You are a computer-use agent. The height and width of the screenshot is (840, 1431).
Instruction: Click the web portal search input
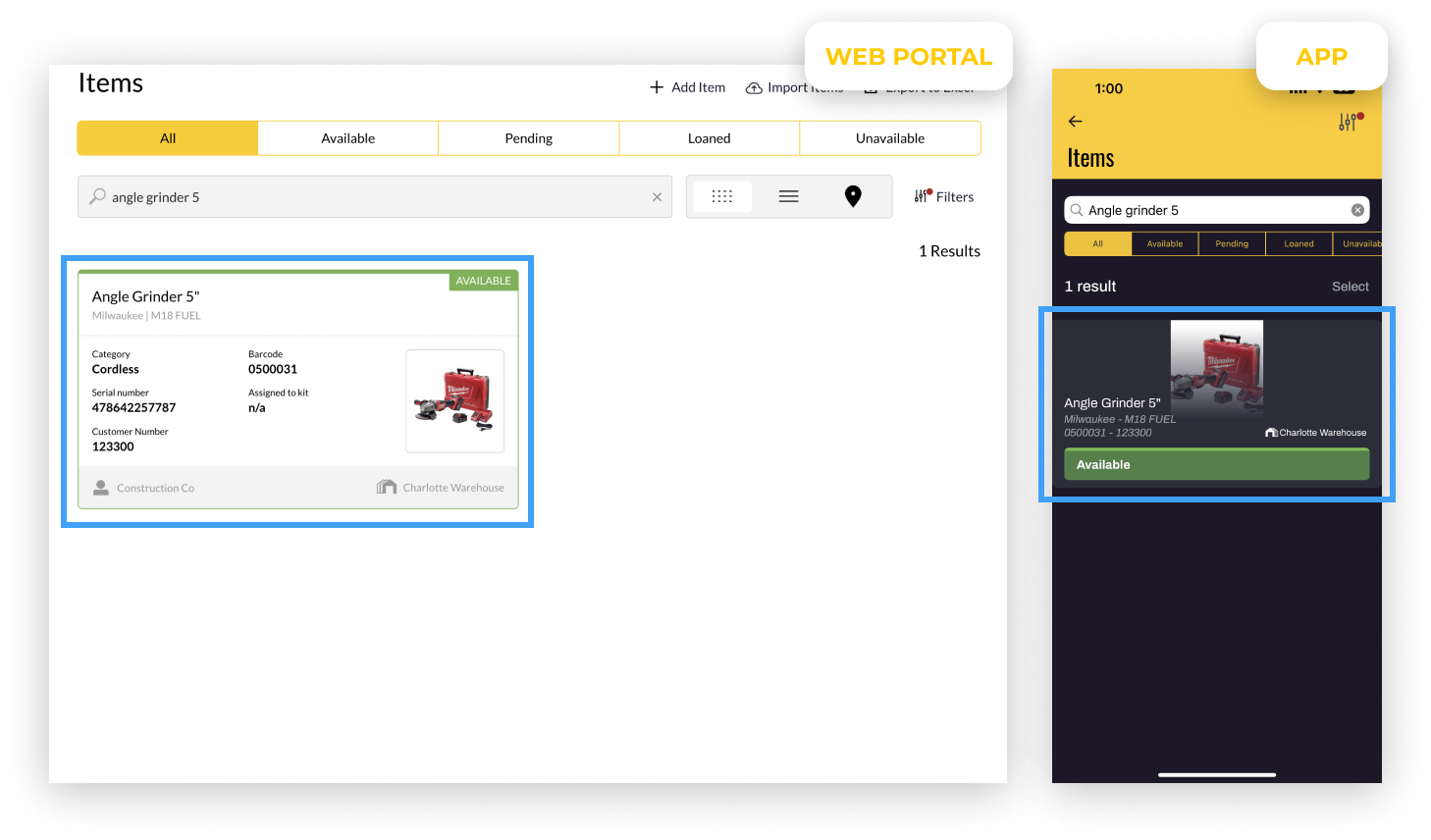coord(373,197)
